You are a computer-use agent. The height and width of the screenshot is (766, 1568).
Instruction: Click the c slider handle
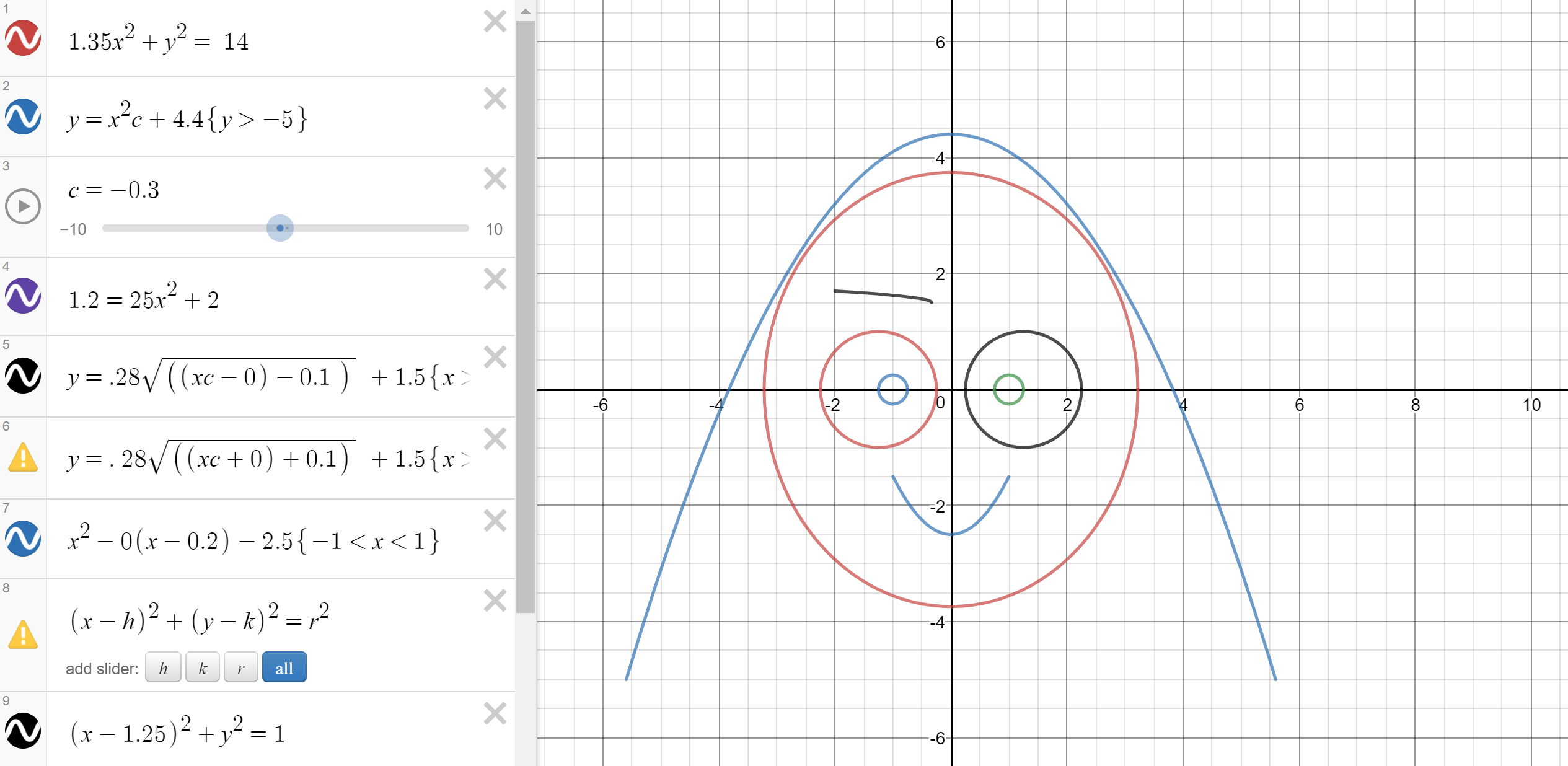pyautogui.click(x=280, y=228)
